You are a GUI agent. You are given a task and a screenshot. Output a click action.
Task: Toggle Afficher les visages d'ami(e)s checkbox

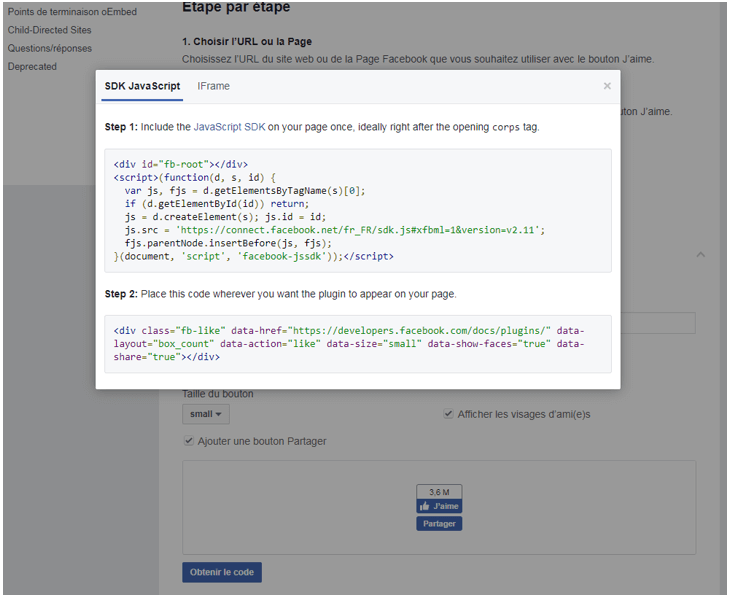pos(448,414)
